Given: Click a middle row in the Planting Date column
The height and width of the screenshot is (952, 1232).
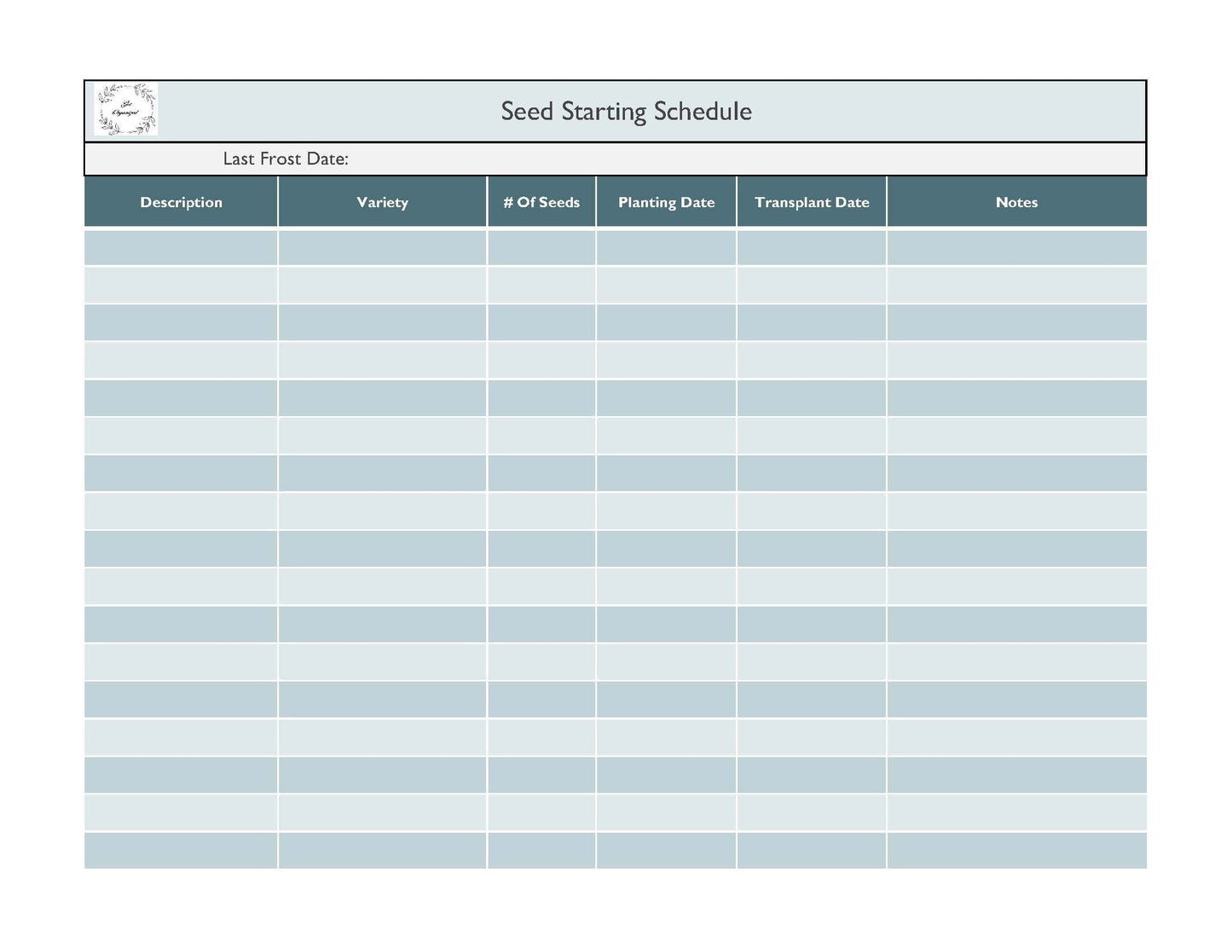Looking at the screenshot, I should tap(666, 548).
